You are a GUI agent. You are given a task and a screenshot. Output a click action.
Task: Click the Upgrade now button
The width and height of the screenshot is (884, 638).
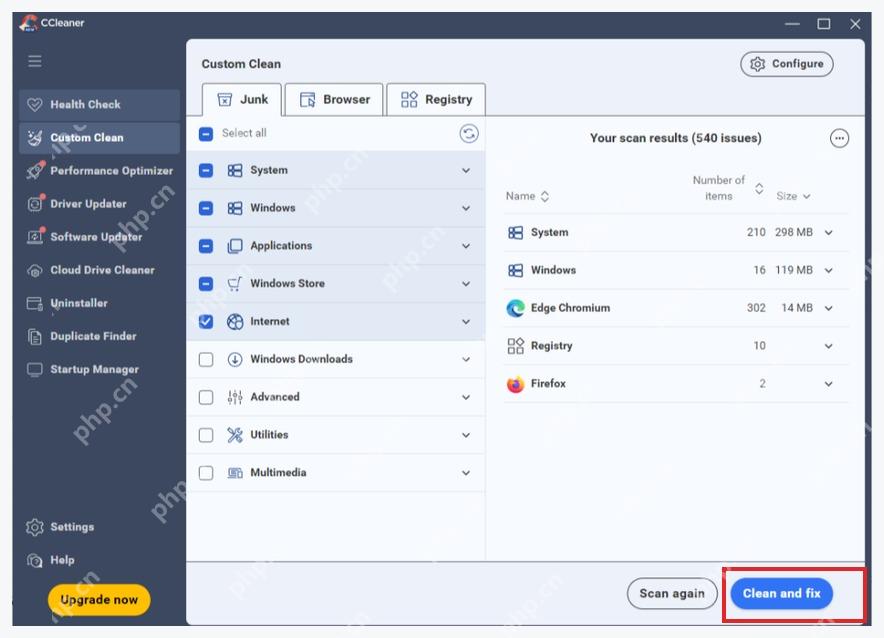tap(99, 600)
